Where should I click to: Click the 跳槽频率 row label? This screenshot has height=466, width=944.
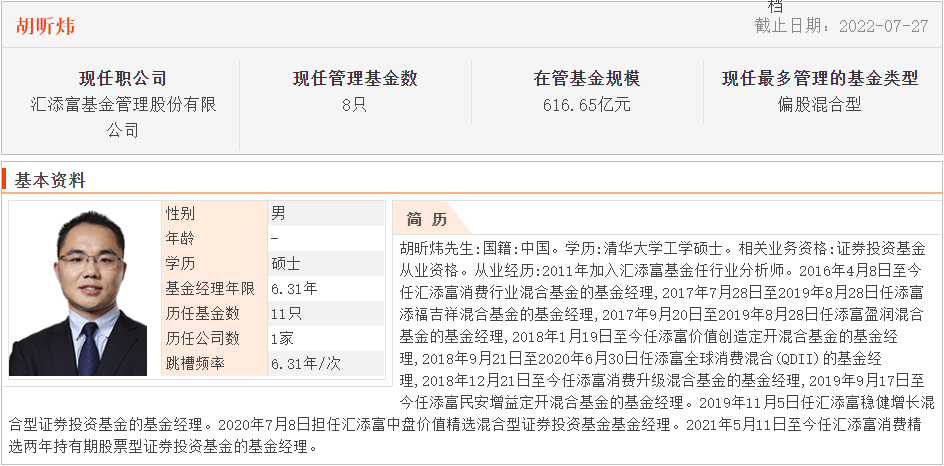(x=195, y=364)
